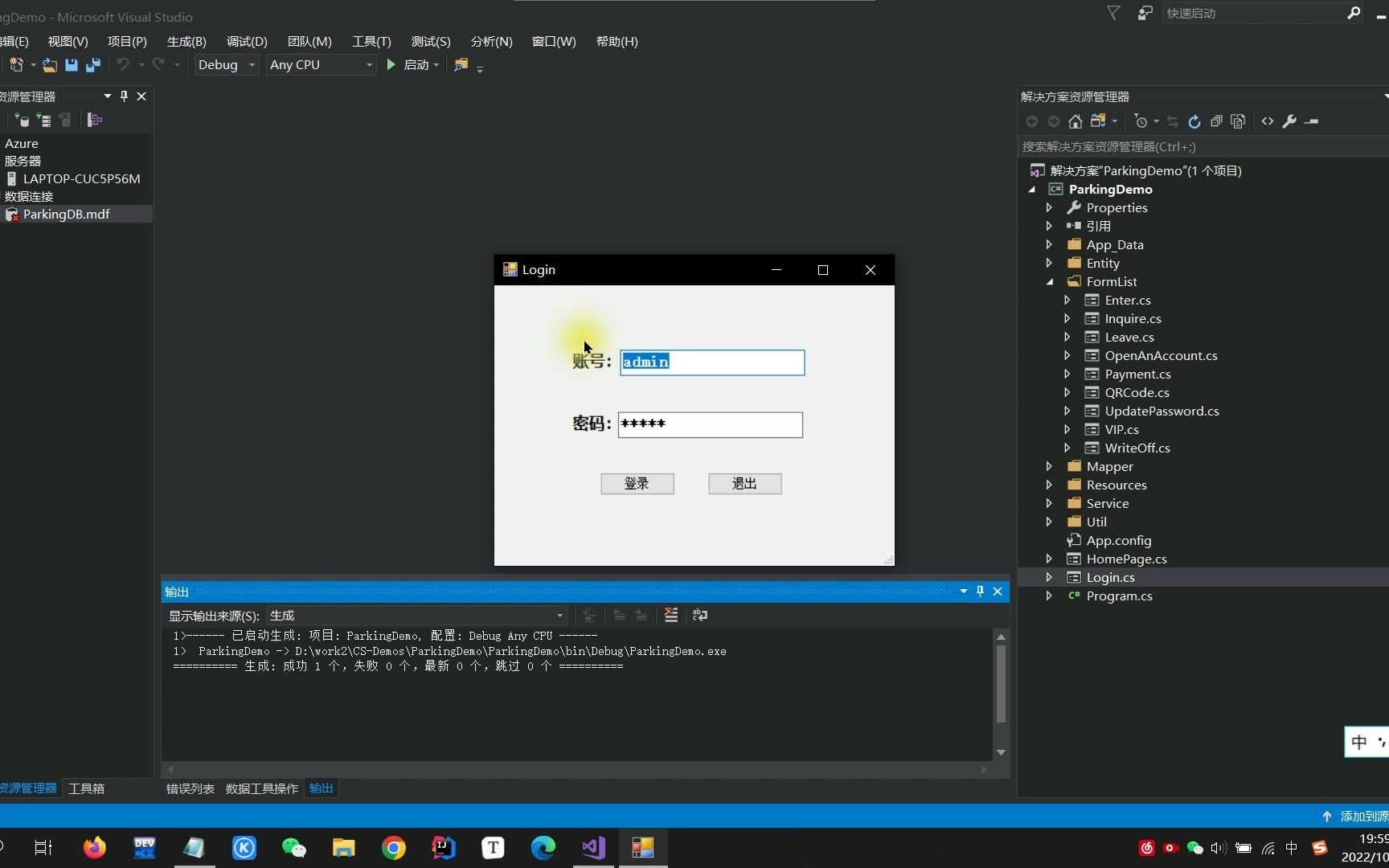
Task: Pin the 输出 output panel
Action: (x=979, y=592)
